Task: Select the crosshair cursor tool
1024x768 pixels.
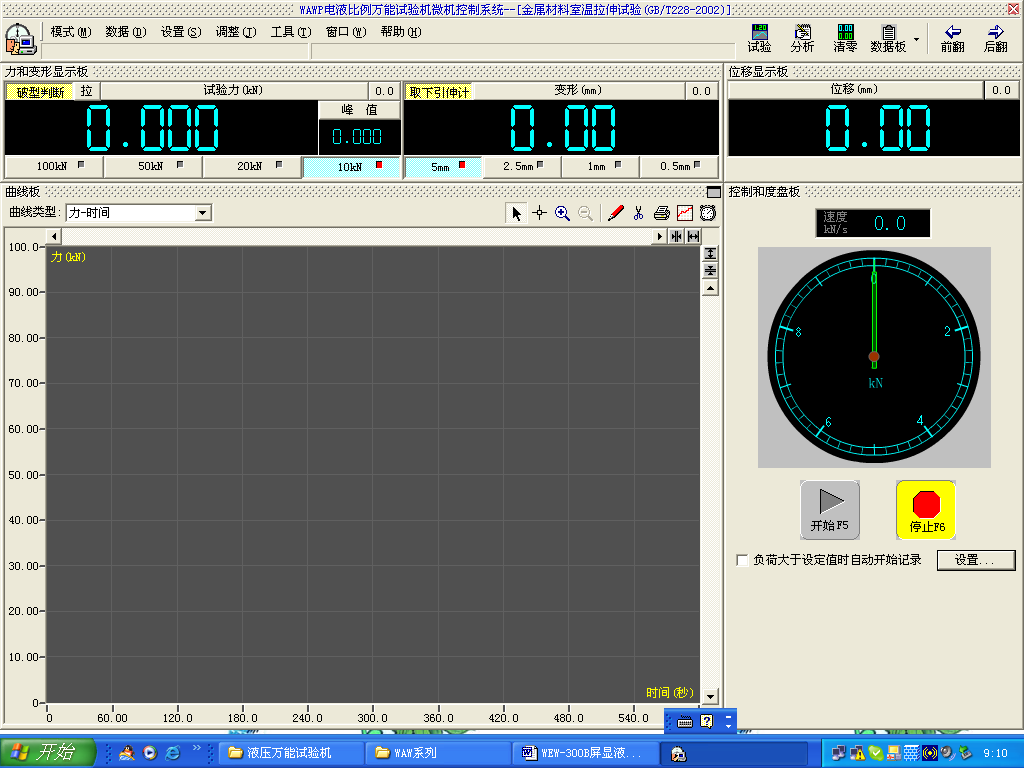Action: 539,213
